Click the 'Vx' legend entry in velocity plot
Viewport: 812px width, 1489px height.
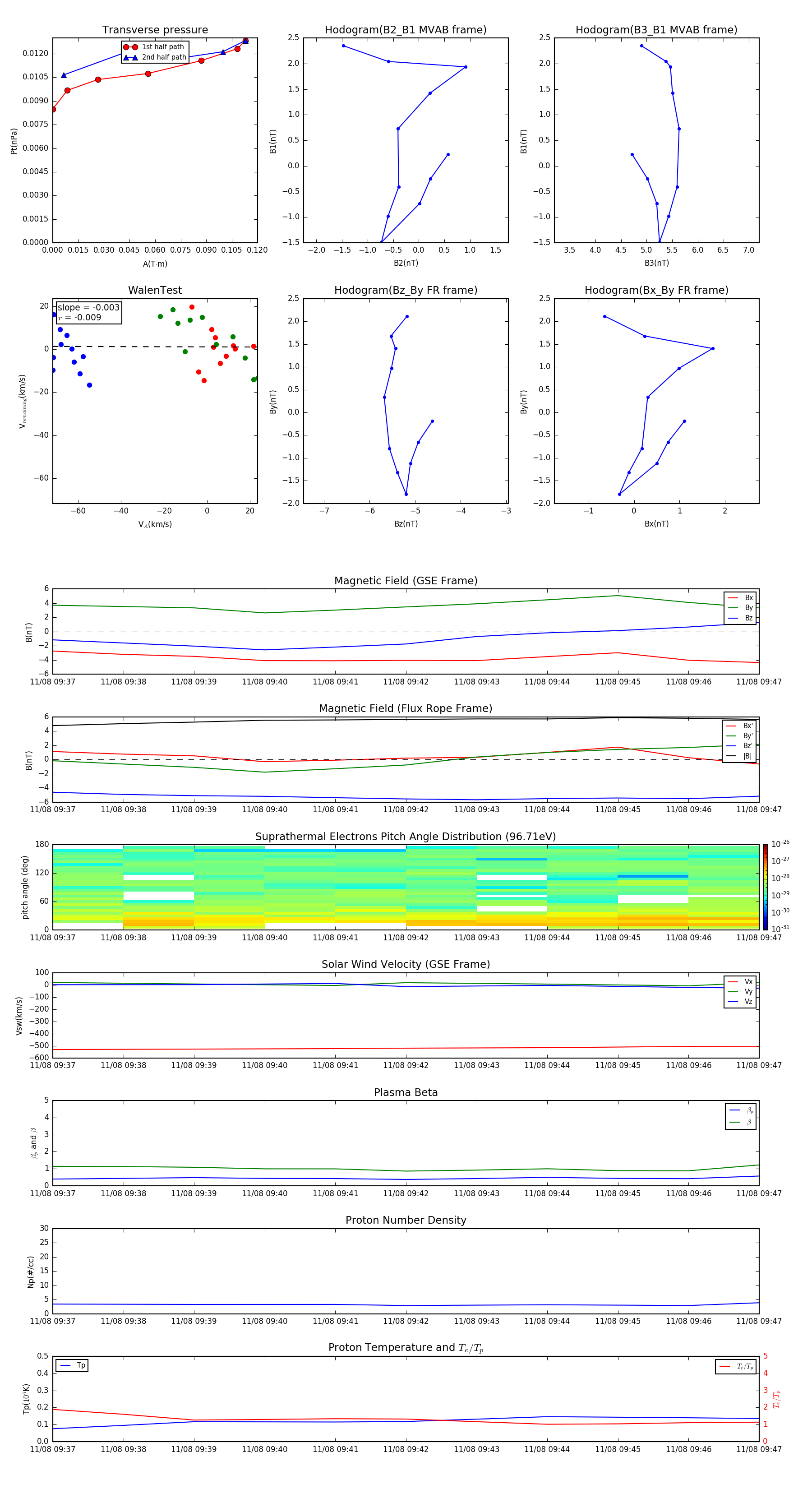tap(740, 981)
